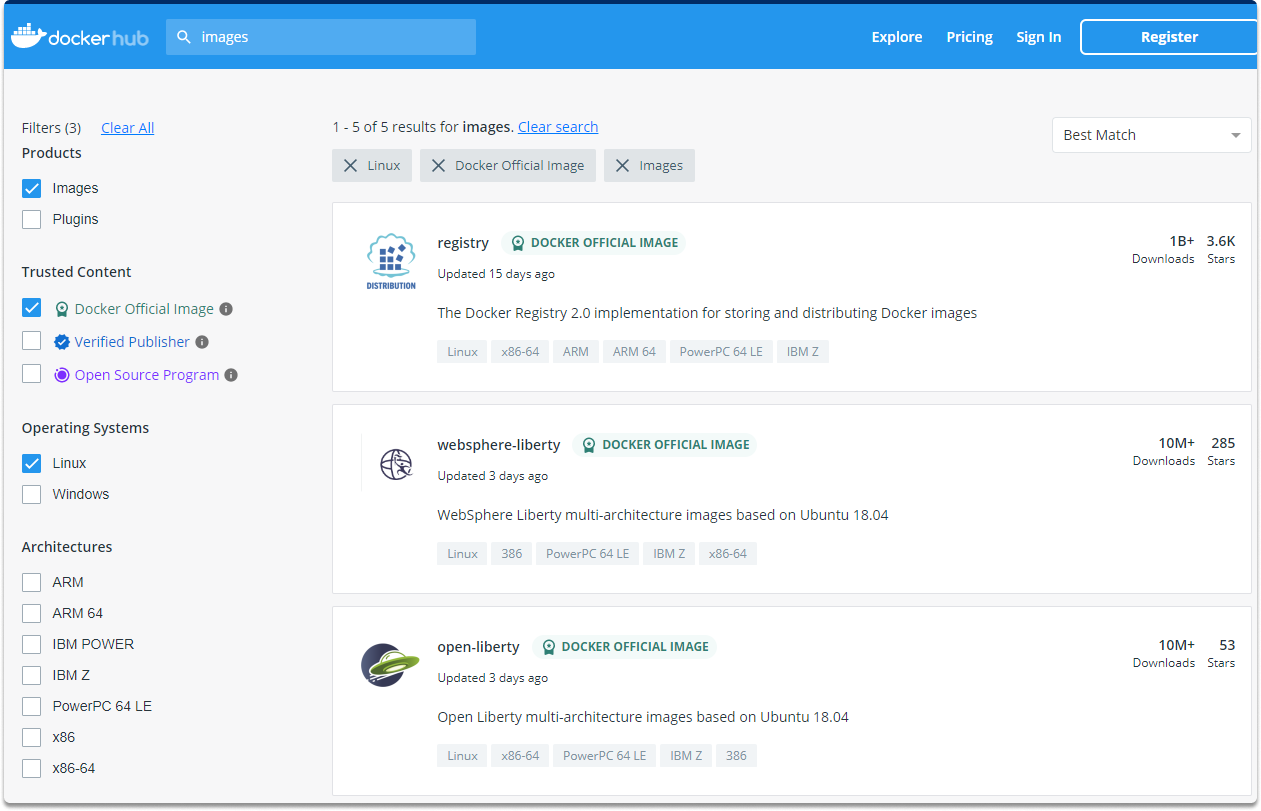
Task: Check the IBM Z architecture checkbox
Action: point(32,675)
